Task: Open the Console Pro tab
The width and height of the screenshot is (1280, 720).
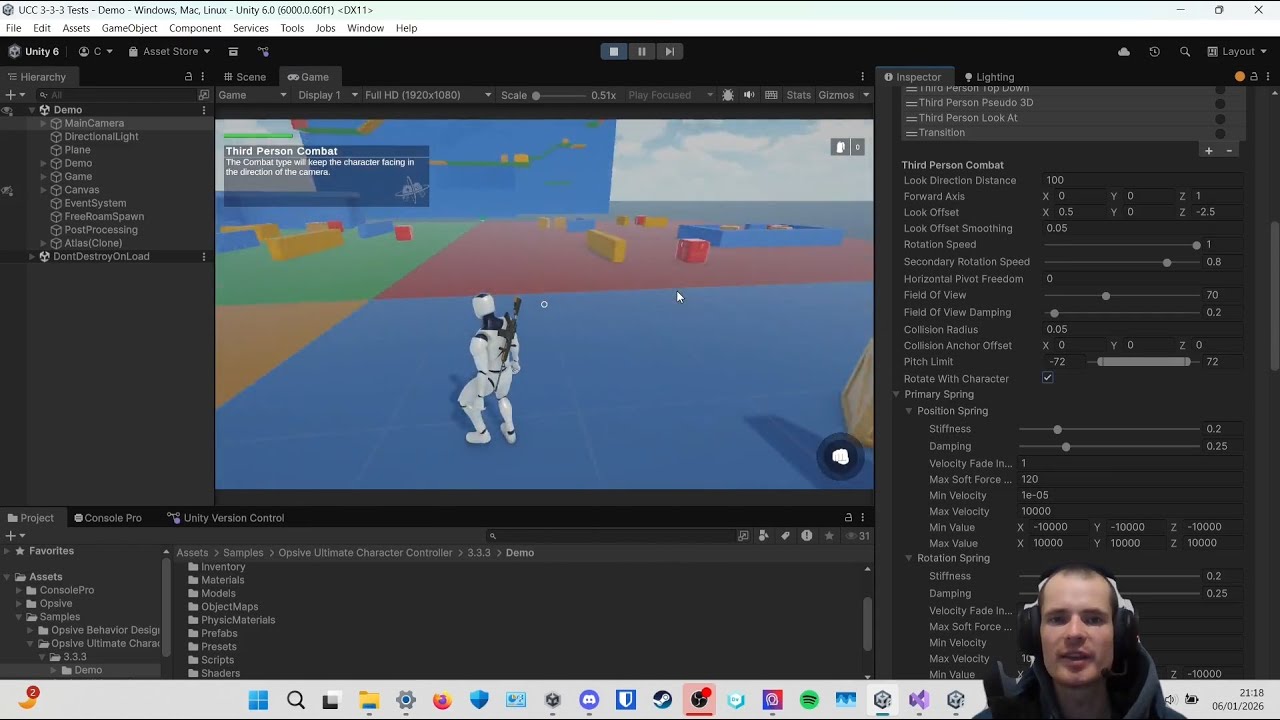Action: point(107,518)
